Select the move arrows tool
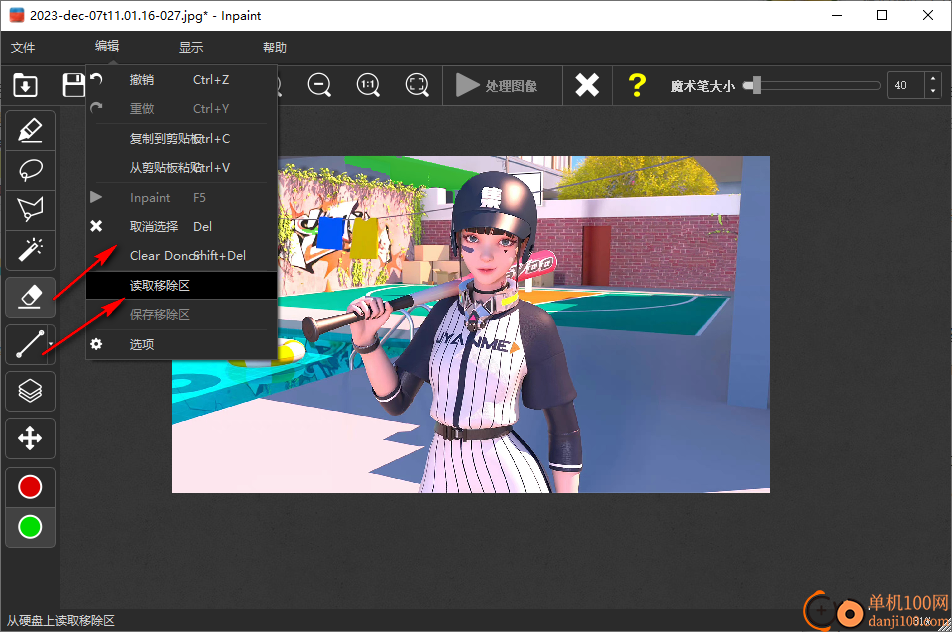This screenshot has width=952, height=632. pyautogui.click(x=30, y=438)
